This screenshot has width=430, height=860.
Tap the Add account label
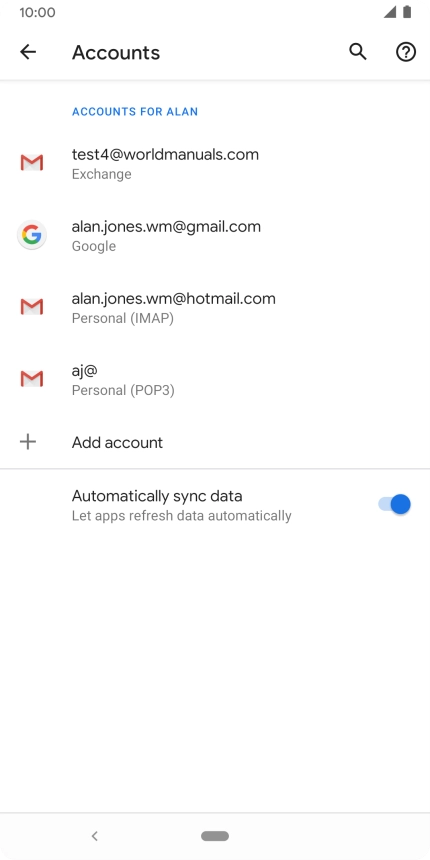tap(117, 442)
